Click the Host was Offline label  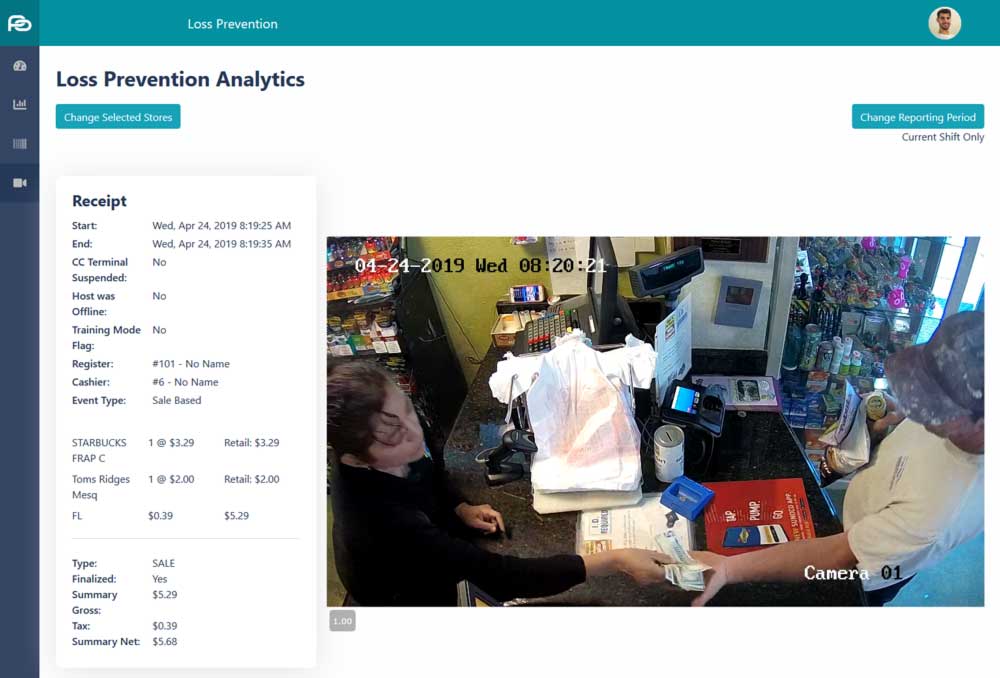click(x=93, y=304)
